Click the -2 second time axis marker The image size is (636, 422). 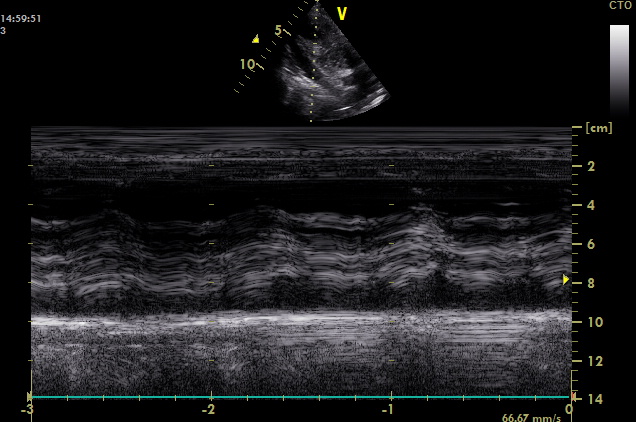209,409
